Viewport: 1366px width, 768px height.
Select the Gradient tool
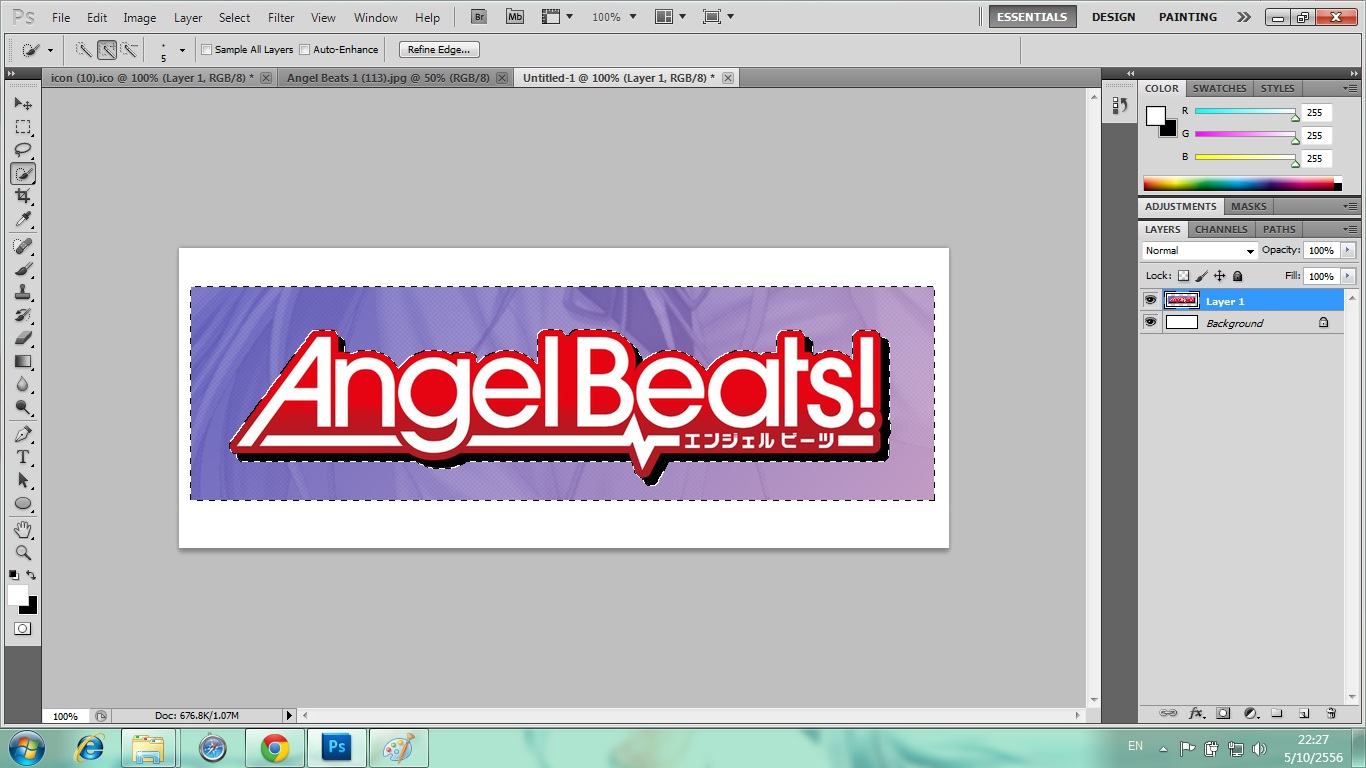[x=23, y=361]
